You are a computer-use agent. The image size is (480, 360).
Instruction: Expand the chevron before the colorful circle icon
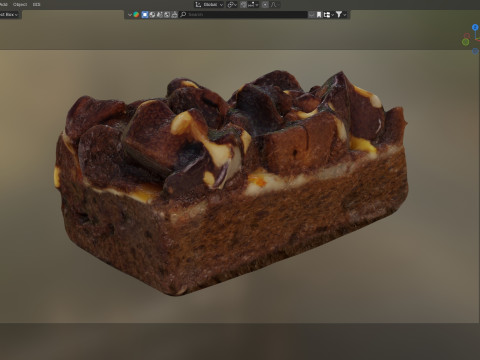(130, 15)
